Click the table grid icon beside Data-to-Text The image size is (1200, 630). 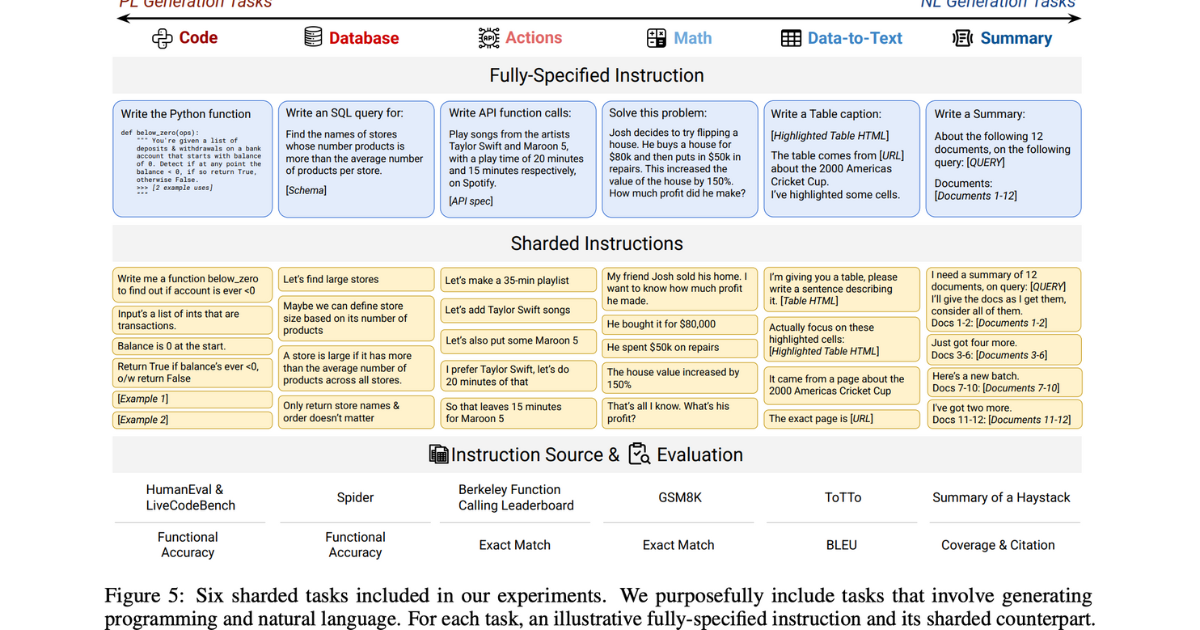pos(791,38)
